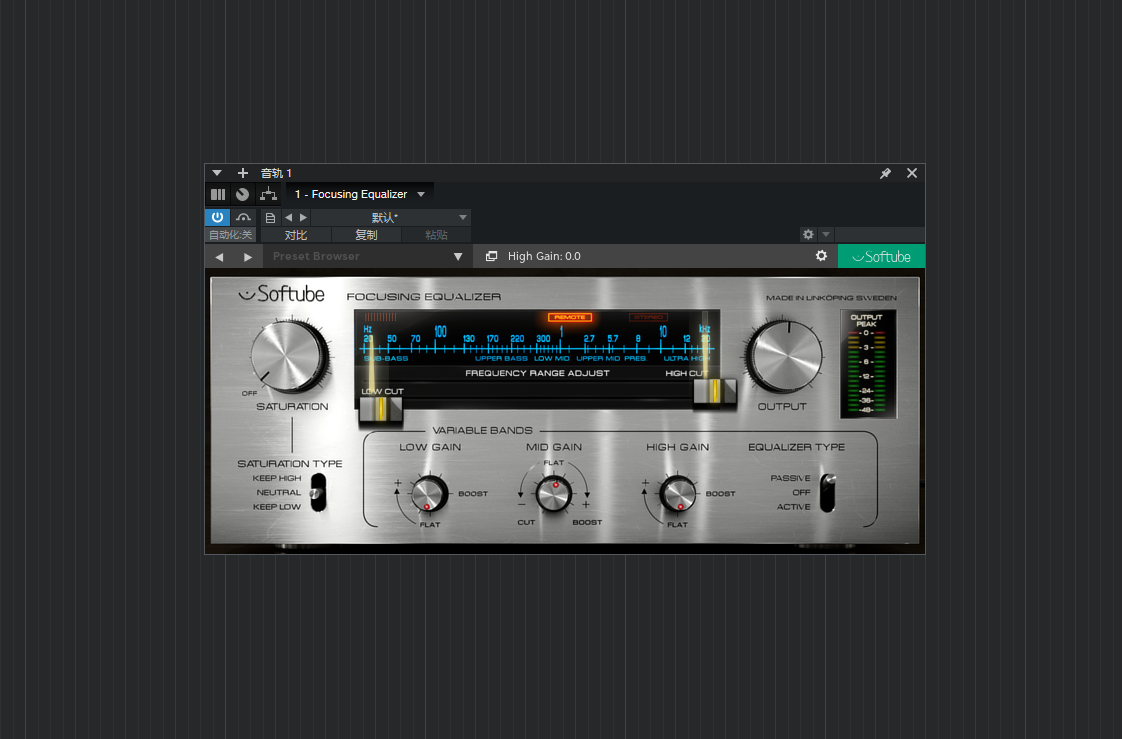The image size is (1122, 739).
Task: Open the Focusing Equalizer plugin dropdown
Action: (421, 193)
